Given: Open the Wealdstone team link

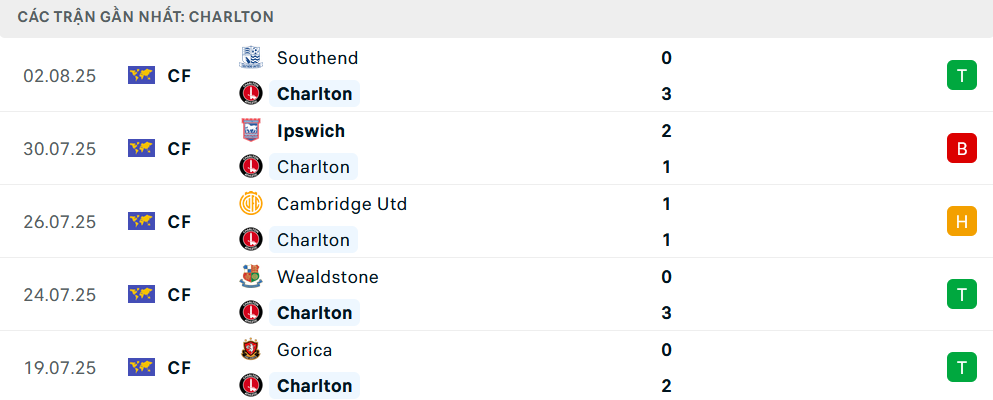Looking at the screenshot, I should coord(328,277).
